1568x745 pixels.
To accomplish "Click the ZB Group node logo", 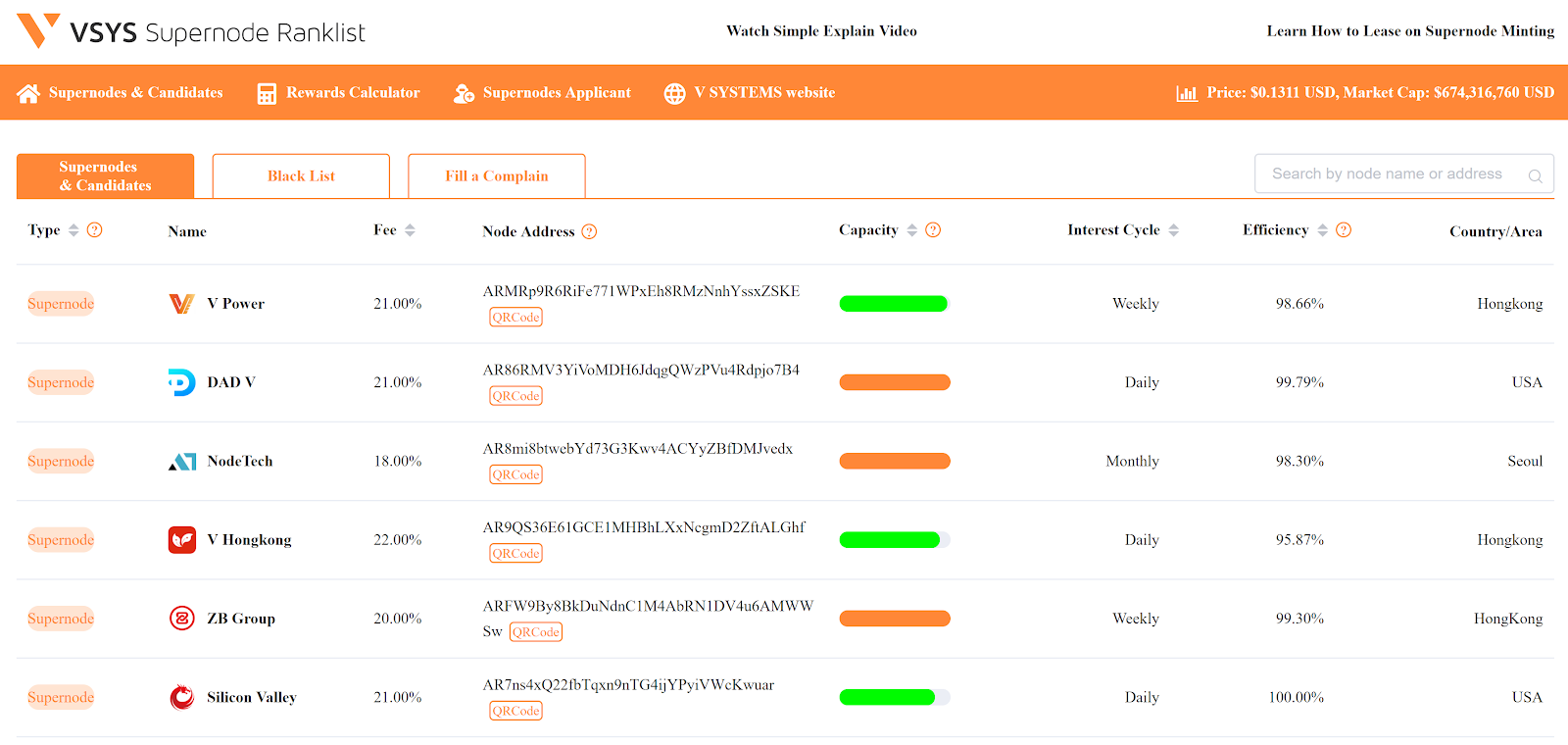I will tap(182, 619).
